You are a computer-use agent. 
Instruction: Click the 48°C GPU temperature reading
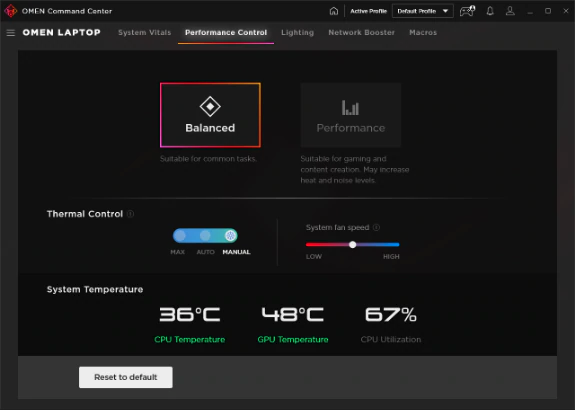(x=293, y=314)
